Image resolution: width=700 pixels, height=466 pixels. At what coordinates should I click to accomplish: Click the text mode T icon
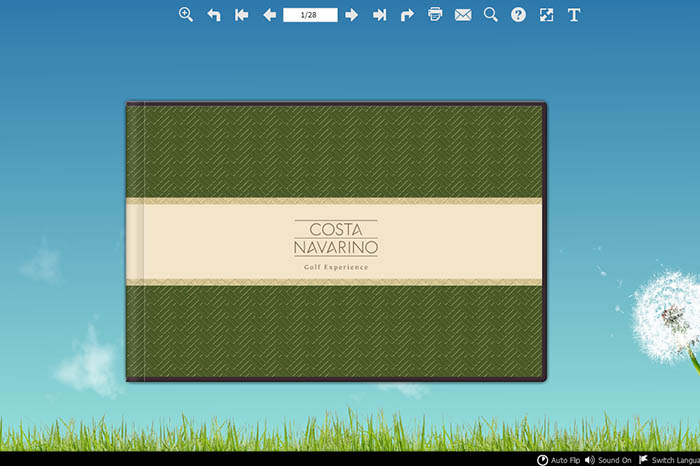pos(574,15)
